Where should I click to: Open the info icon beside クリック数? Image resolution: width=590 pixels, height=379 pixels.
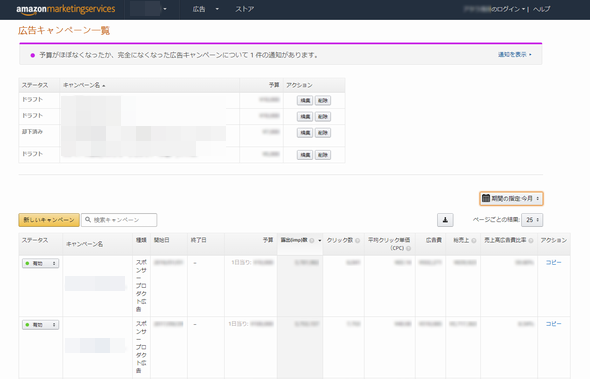pos(357,240)
